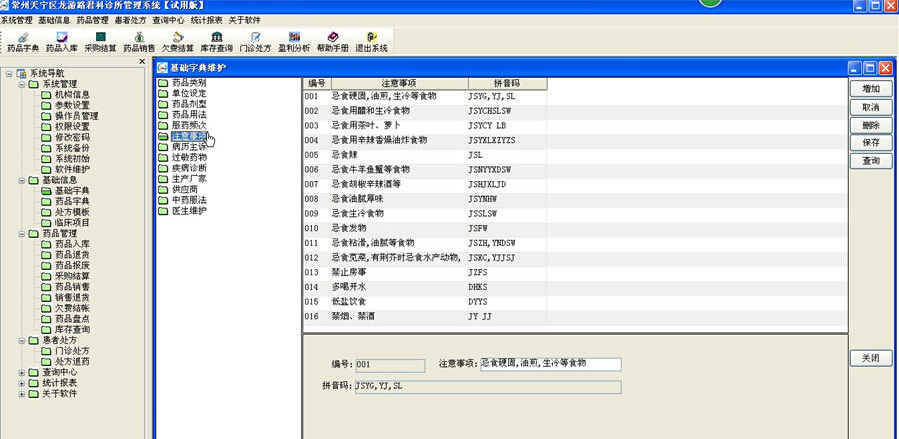Close the navigation panel with the X
Image resolution: width=899 pixels, height=439 pixels.
coord(142,61)
